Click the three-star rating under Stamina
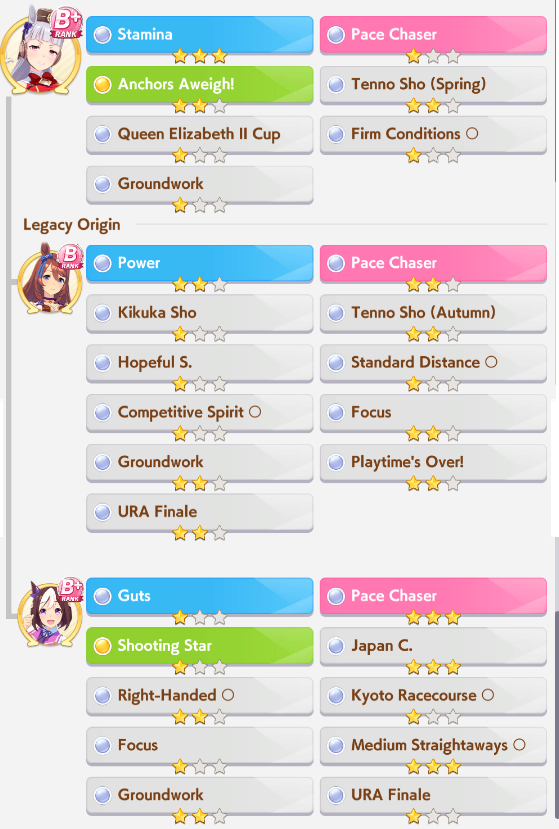Image resolution: width=559 pixels, height=829 pixels. 200,56
